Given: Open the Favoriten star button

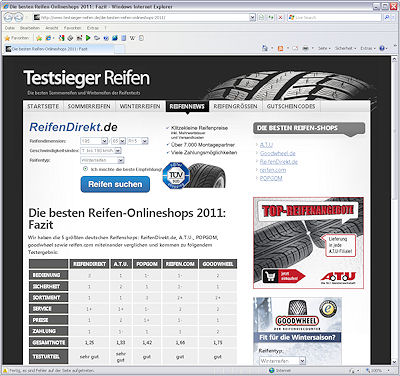Looking at the screenshot, I should point(17,38).
